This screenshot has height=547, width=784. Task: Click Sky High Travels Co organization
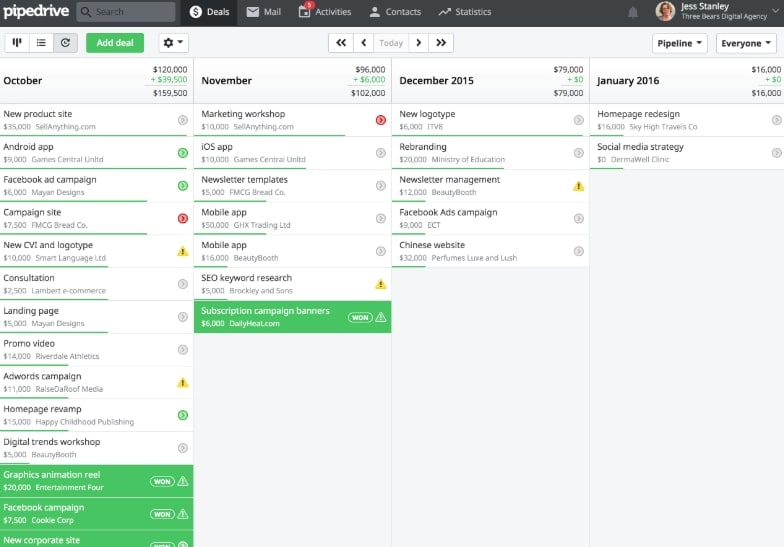tap(663, 127)
